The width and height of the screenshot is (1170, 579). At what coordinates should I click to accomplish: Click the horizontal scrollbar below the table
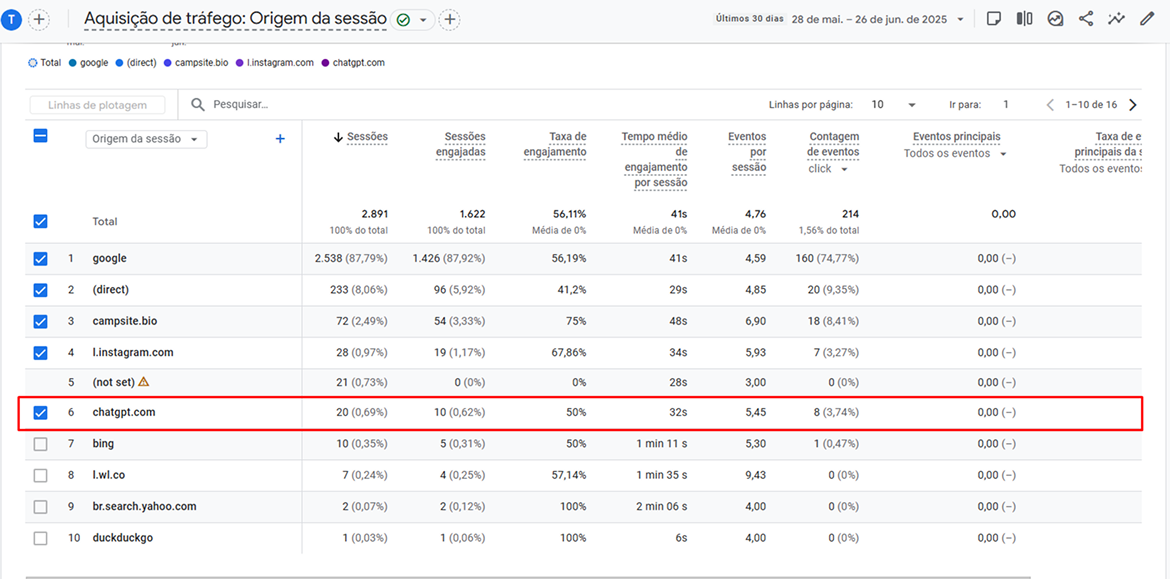point(528,577)
